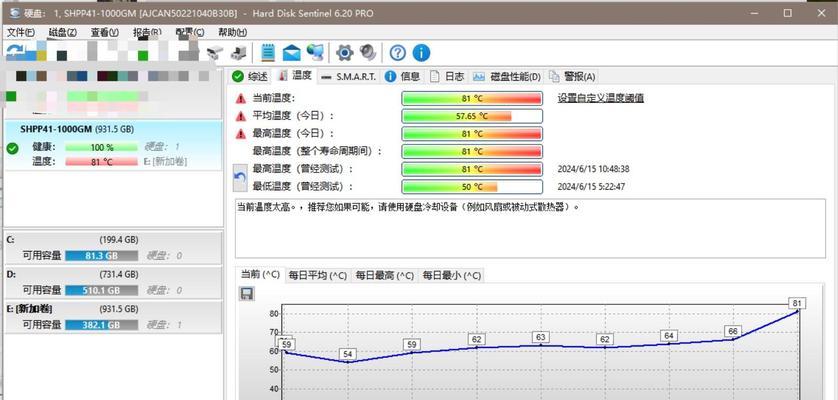The width and height of the screenshot is (838, 400).
Task: Click the D: drive panel header
Action: pyautogui.click(x=113, y=274)
